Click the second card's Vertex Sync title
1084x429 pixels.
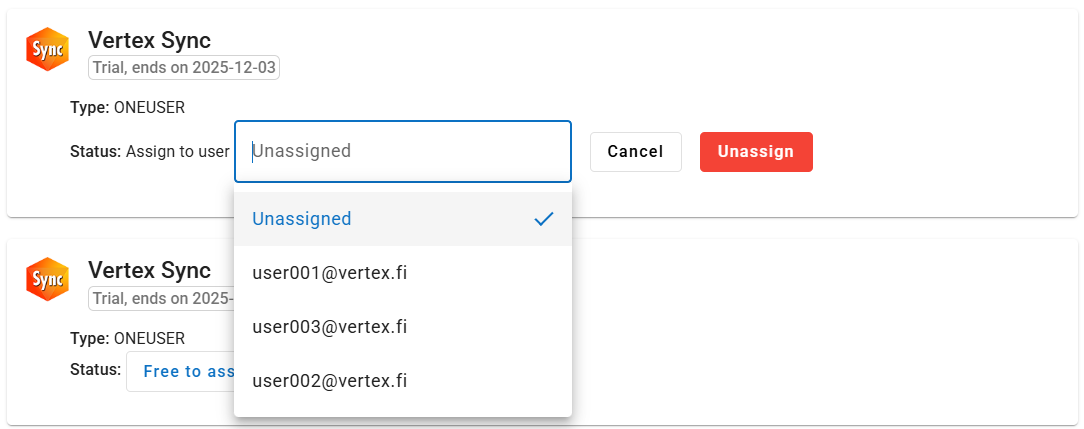tap(149, 270)
